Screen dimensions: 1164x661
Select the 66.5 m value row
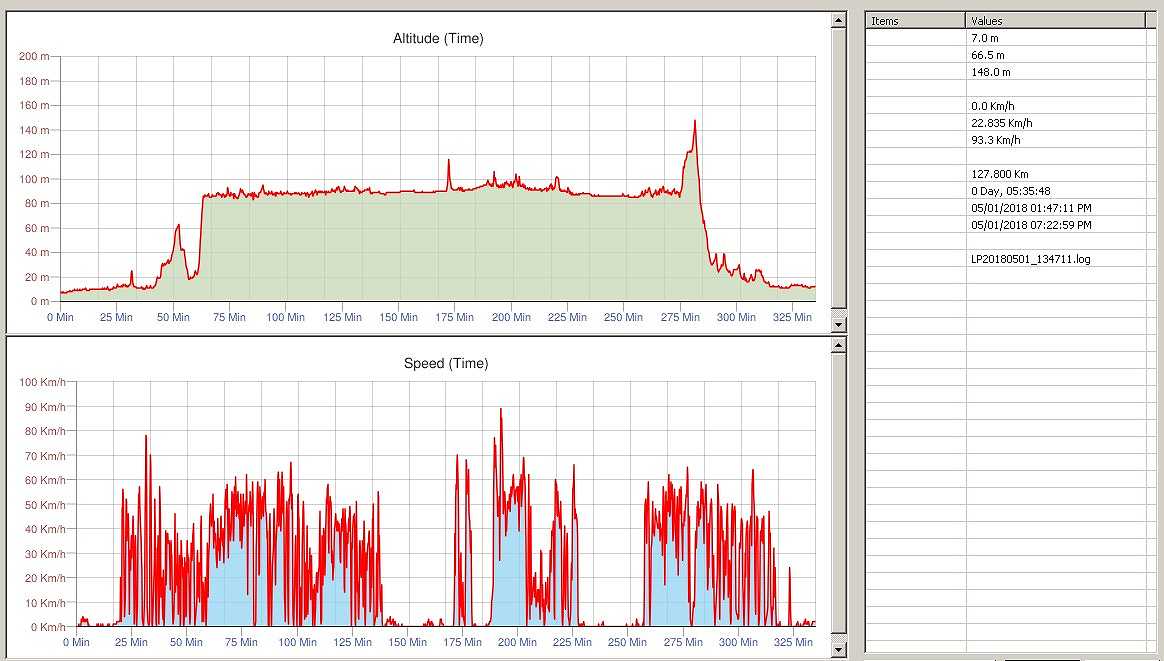(x=988, y=55)
